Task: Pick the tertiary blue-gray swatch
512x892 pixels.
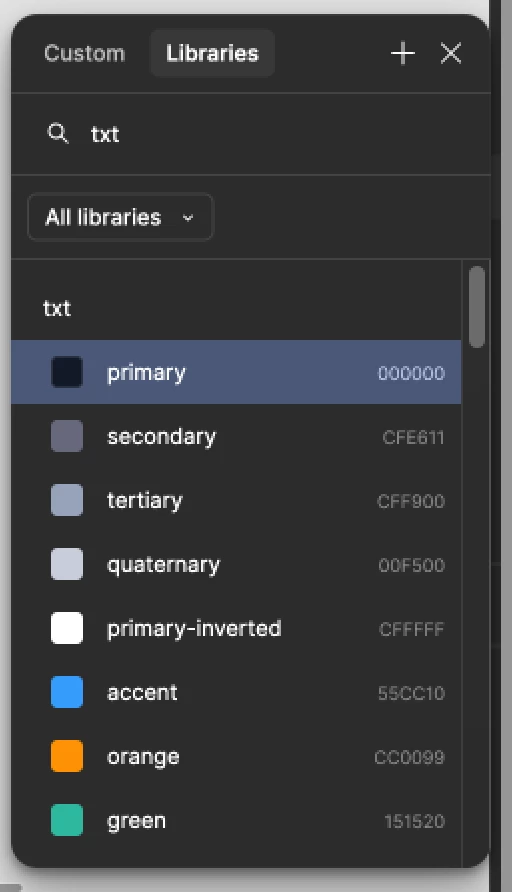Action: tap(67, 501)
